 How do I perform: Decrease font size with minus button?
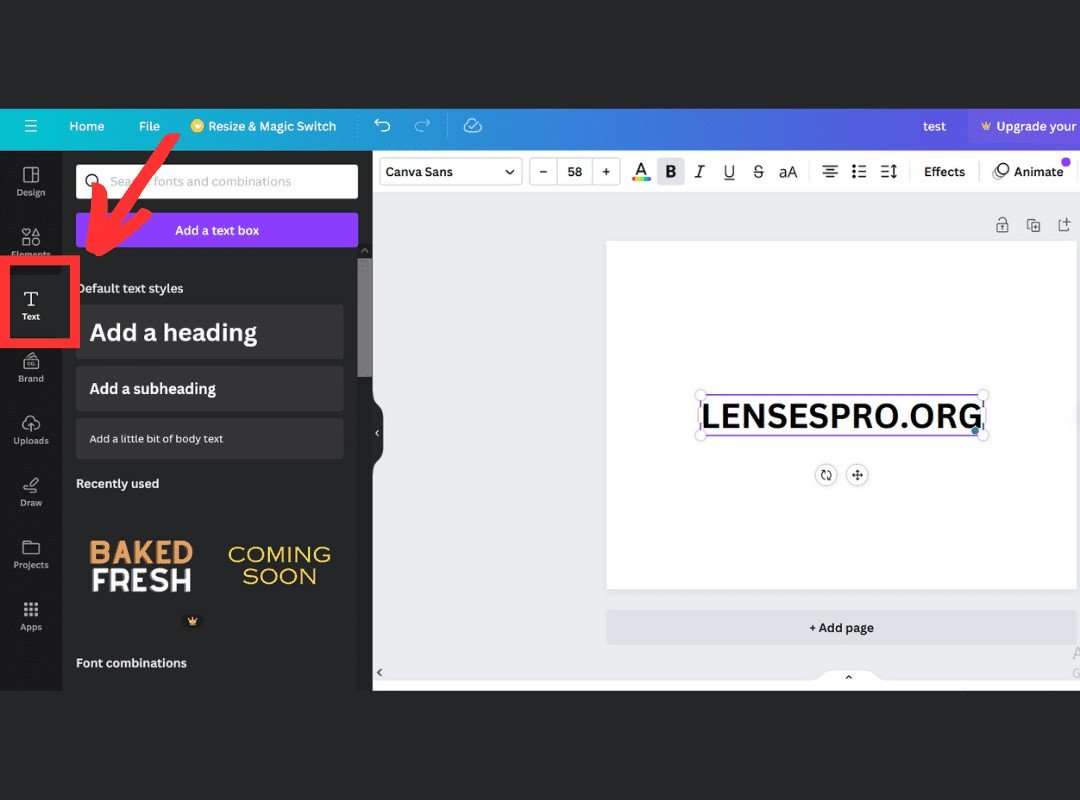pyautogui.click(x=543, y=172)
